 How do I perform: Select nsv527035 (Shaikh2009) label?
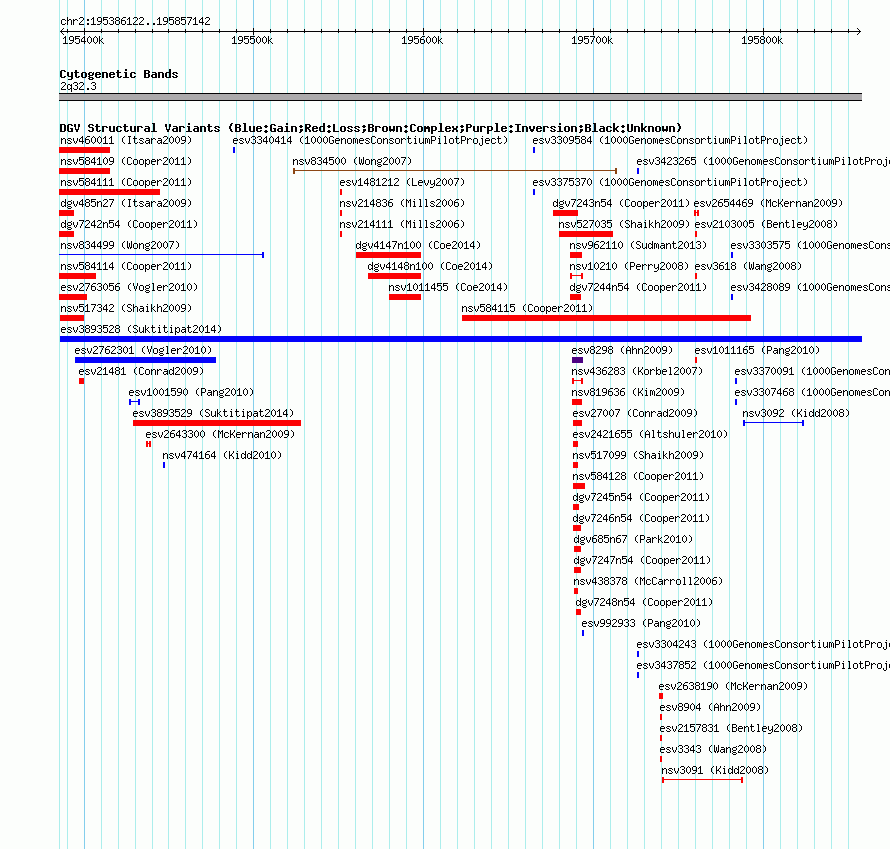pyautogui.click(x=624, y=224)
